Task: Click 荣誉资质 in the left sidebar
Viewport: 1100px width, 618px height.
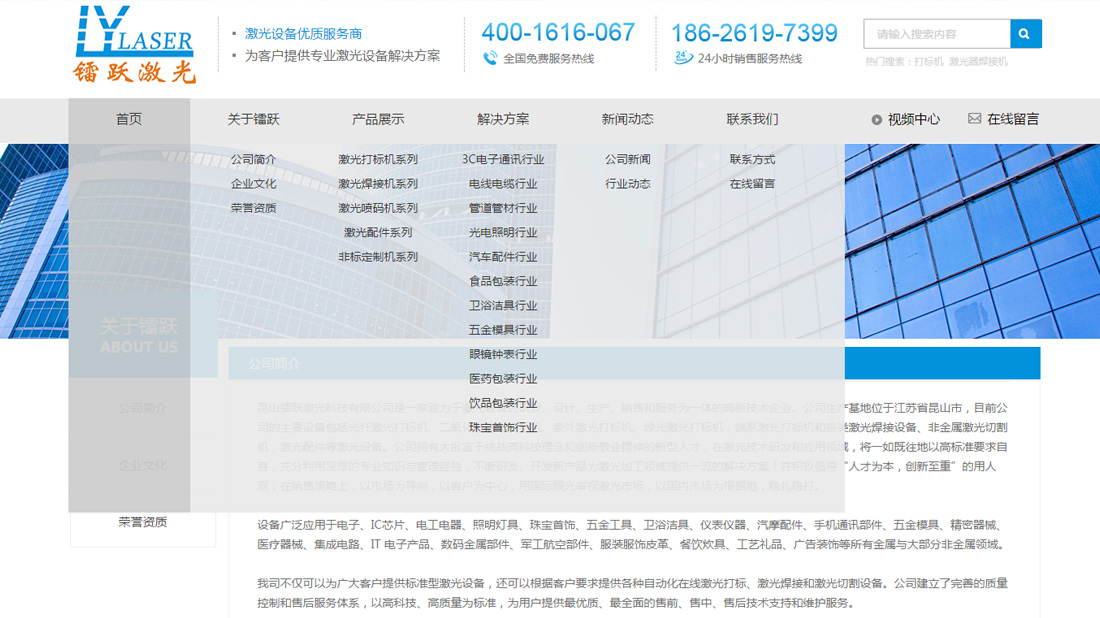Action: pos(142,522)
